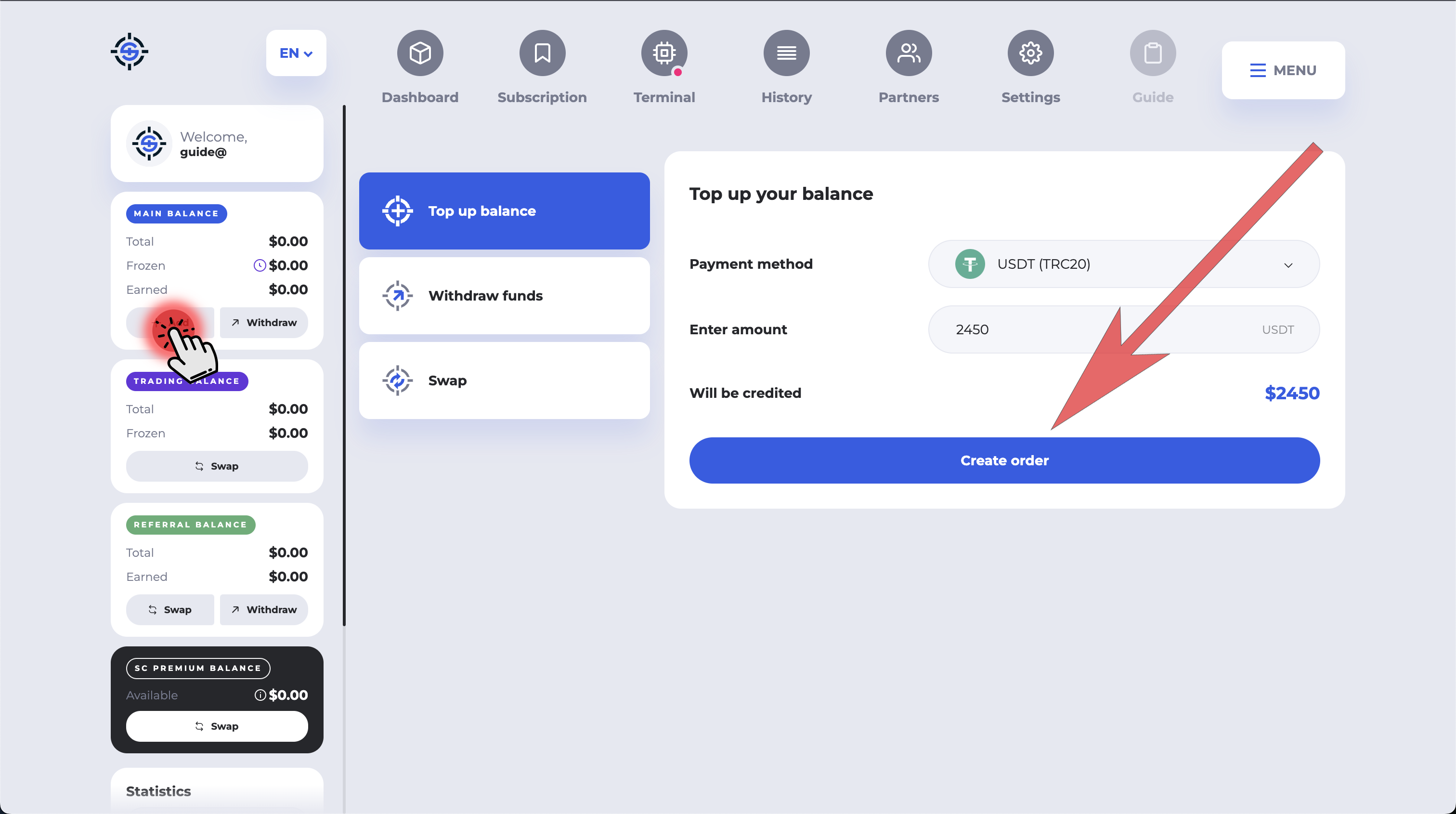Click the frozen balance clock icon

(x=260, y=266)
